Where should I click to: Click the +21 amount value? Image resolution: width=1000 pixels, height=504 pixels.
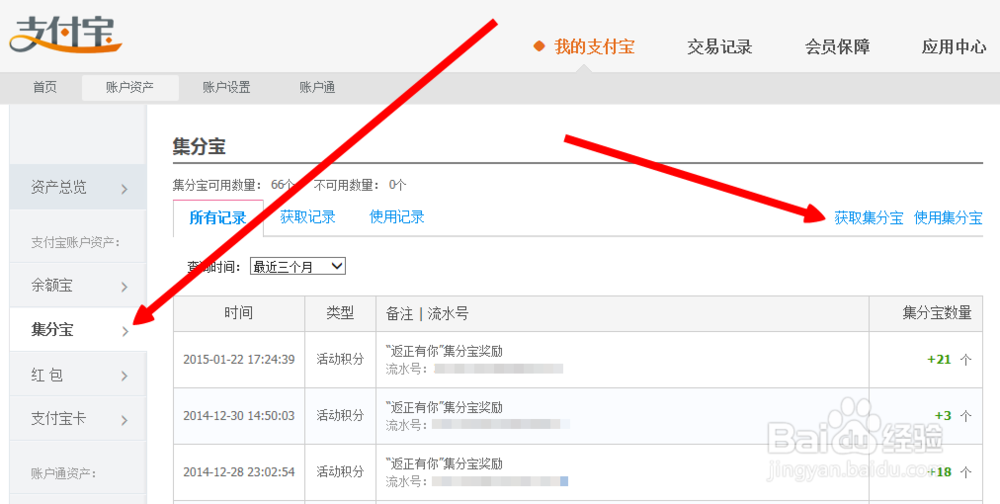tap(939, 360)
